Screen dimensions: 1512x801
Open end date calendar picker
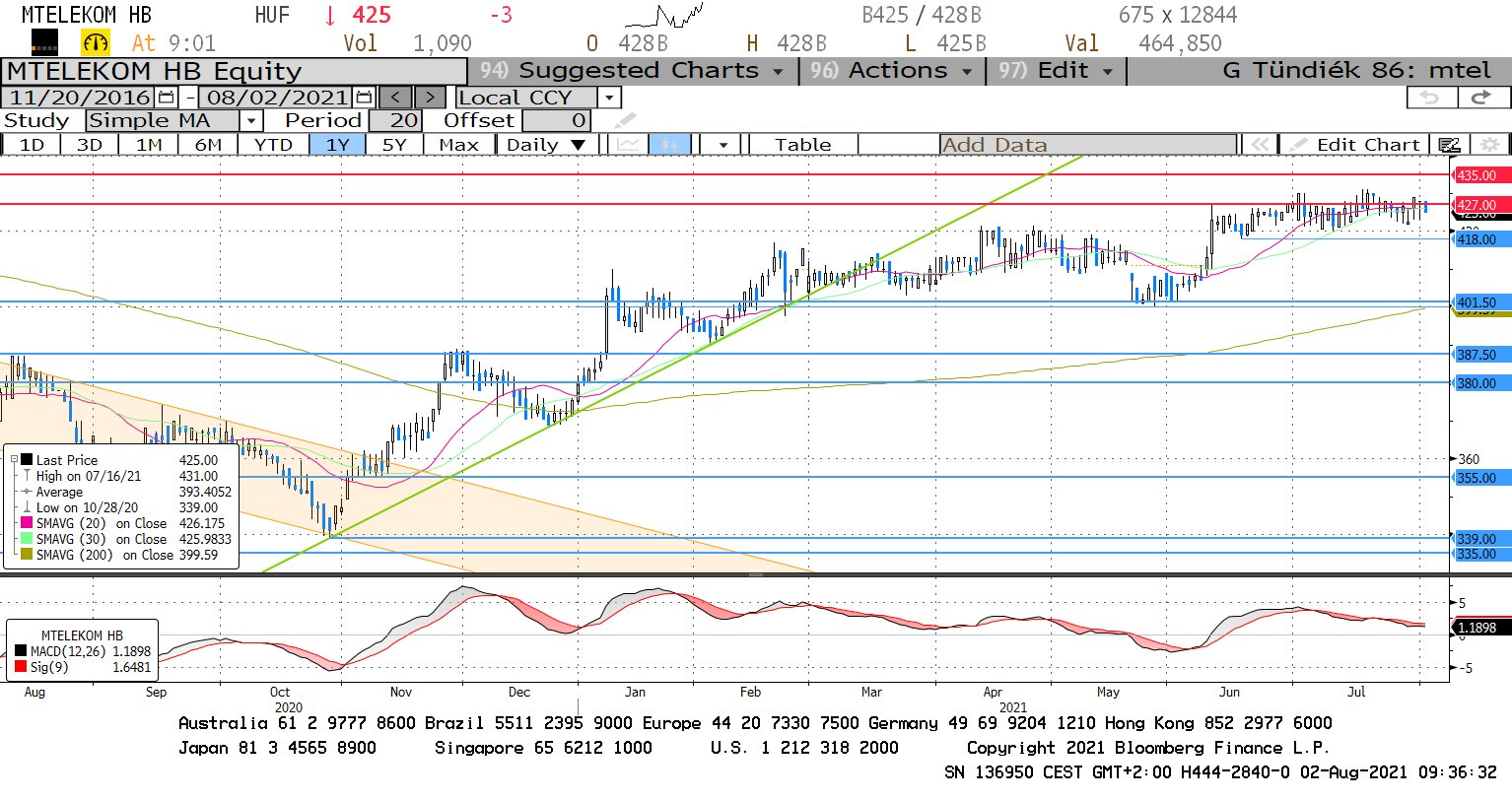point(364,98)
